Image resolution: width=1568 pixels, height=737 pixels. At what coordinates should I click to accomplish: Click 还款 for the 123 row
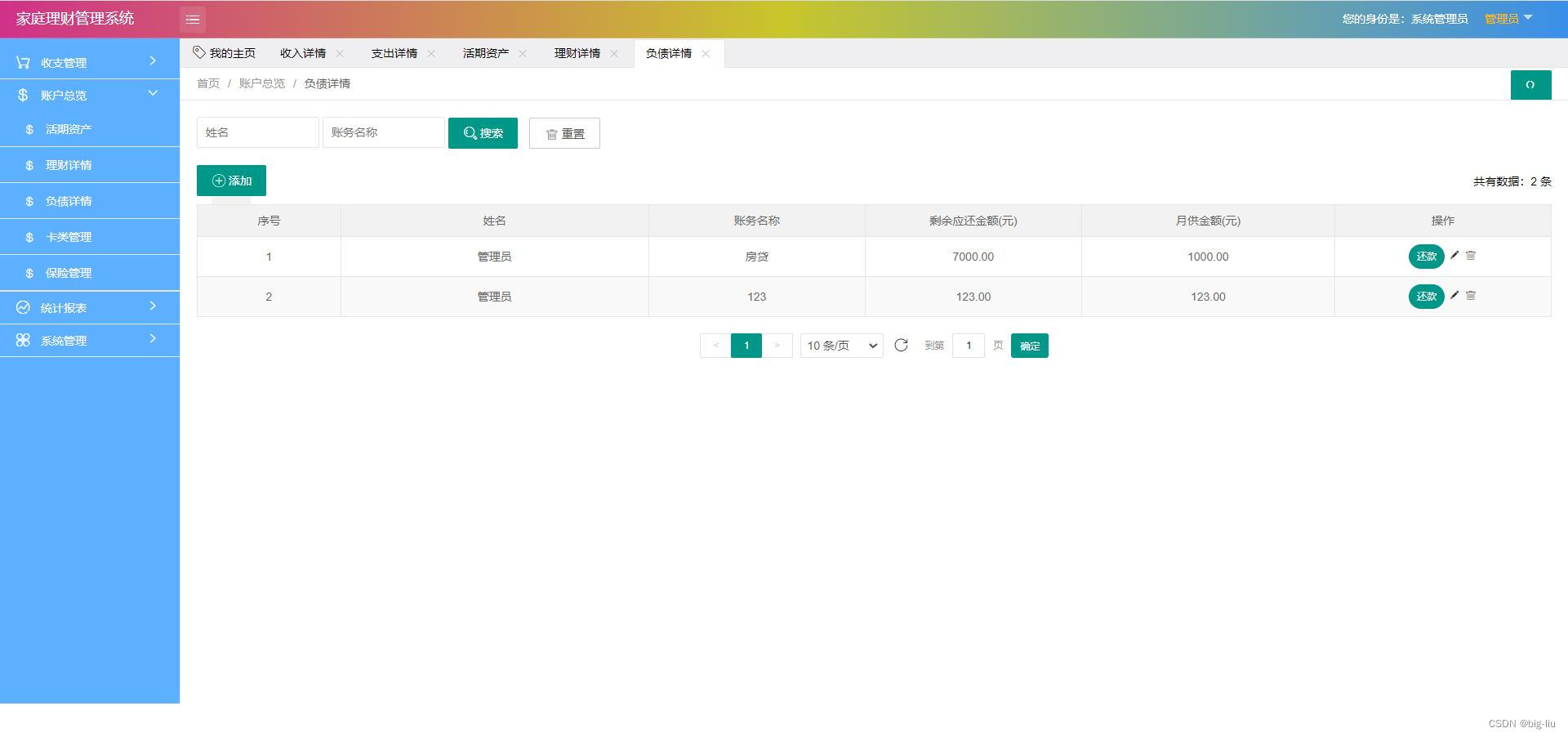[x=1426, y=297]
